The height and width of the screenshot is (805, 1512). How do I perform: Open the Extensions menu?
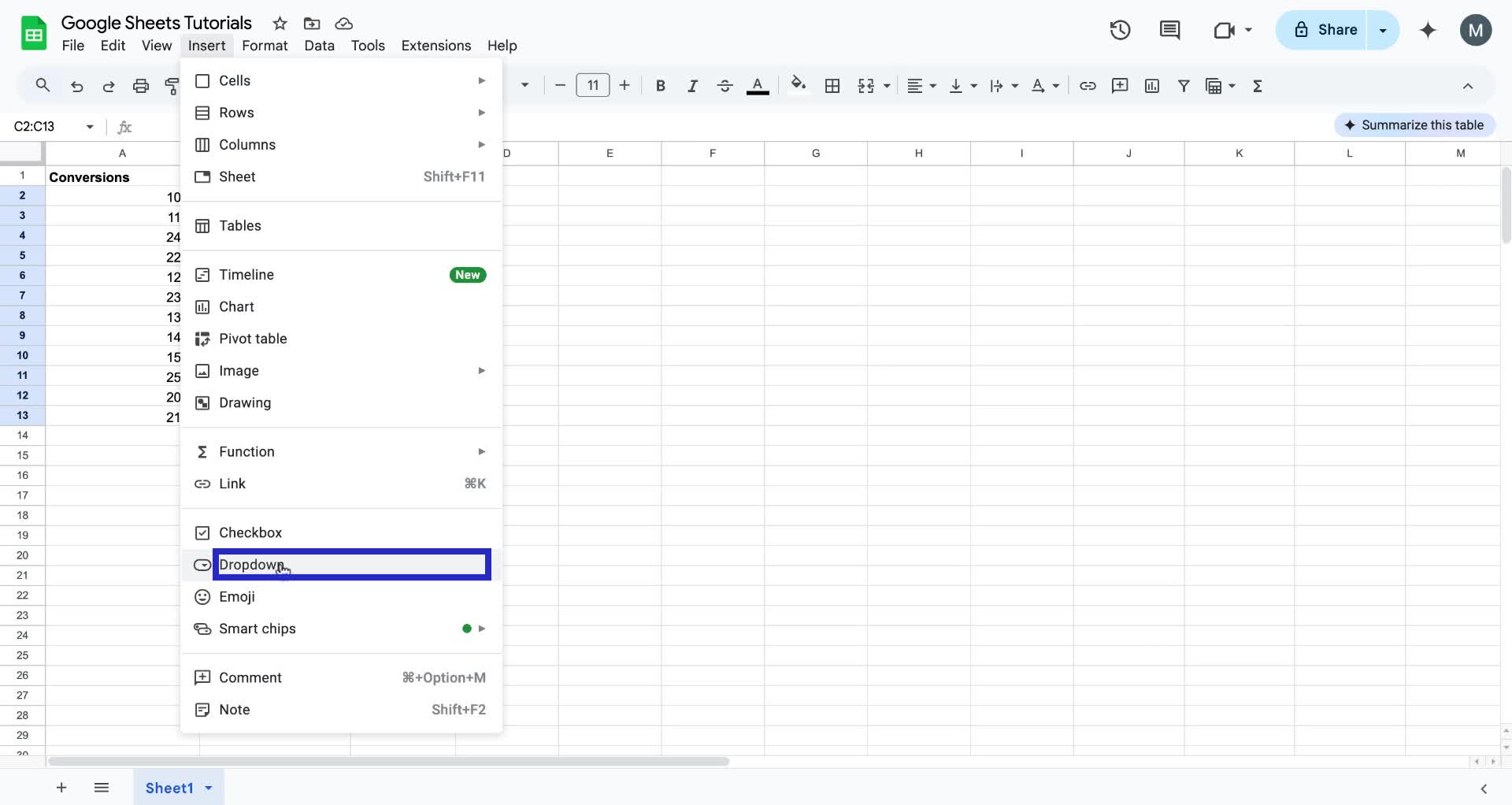coord(435,46)
